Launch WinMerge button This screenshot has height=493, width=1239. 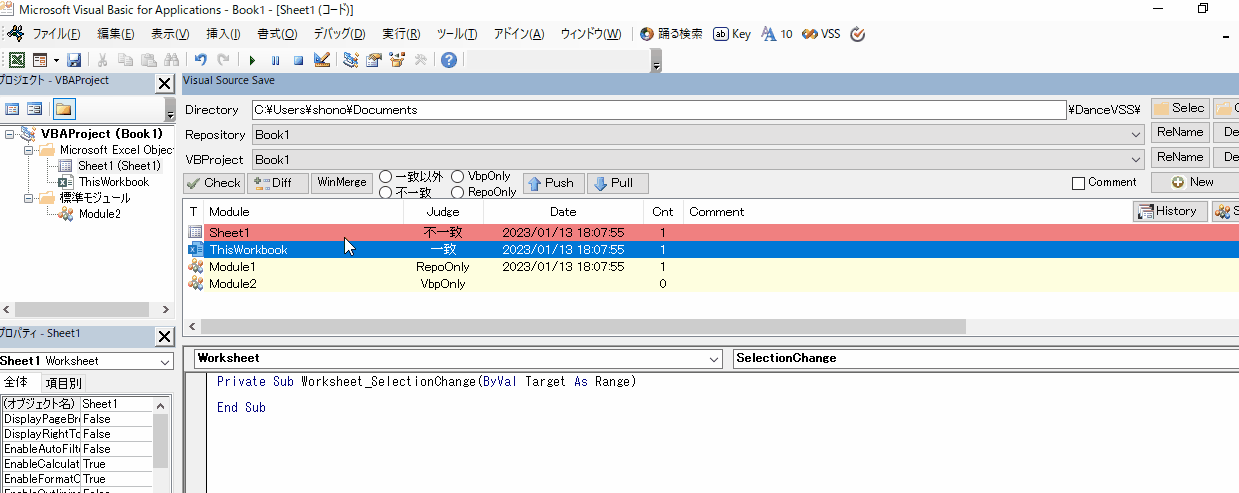coord(342,183)
